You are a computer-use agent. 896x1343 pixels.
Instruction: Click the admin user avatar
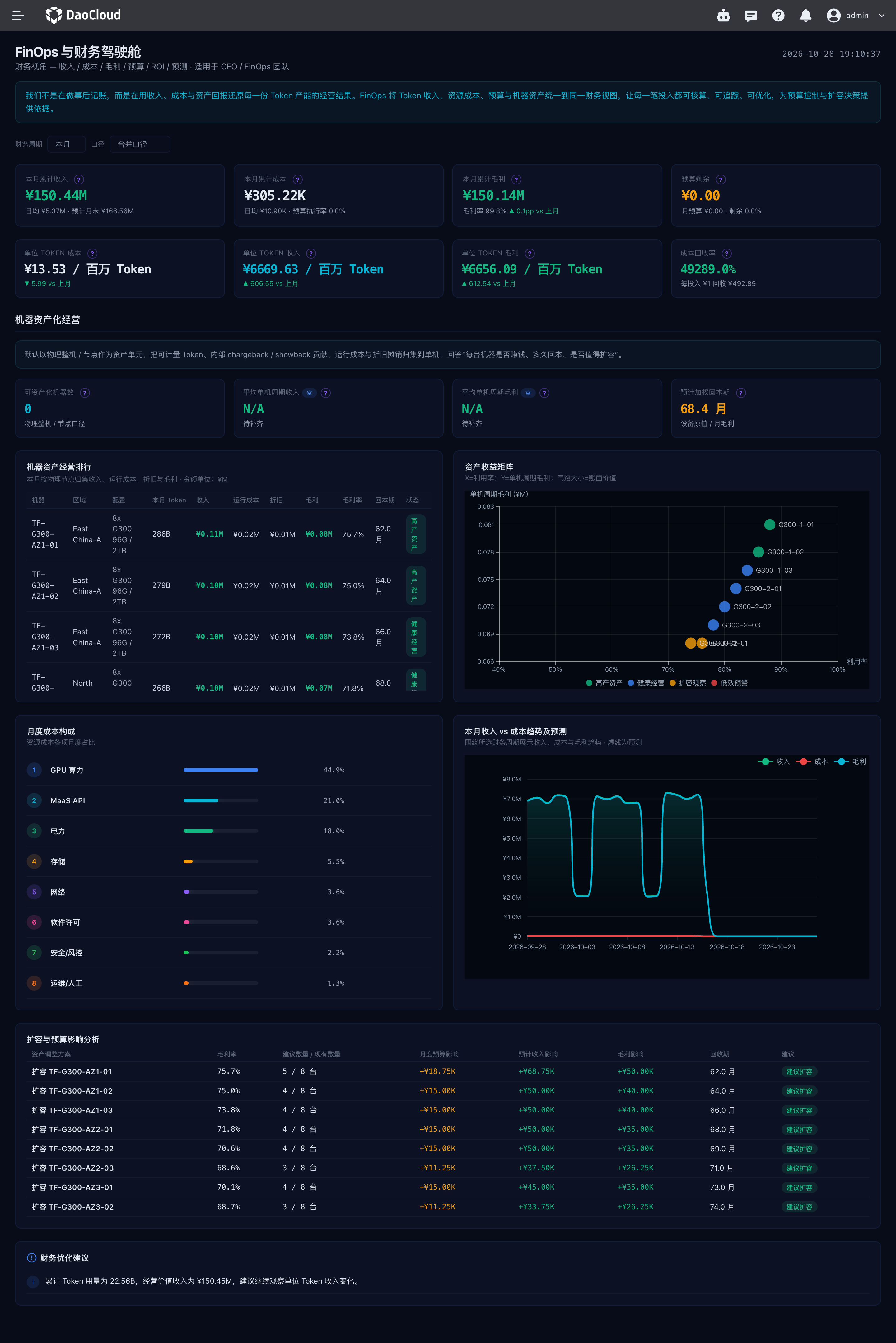[833, 16]
